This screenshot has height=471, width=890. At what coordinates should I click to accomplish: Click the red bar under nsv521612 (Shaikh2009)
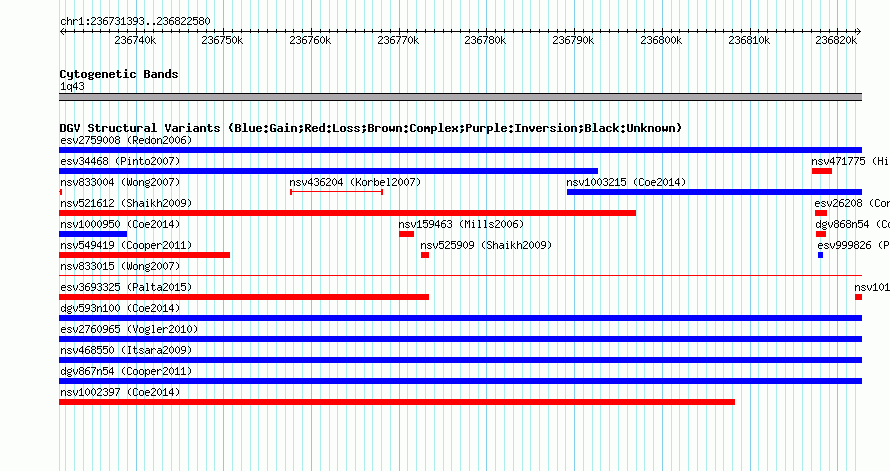347,213
